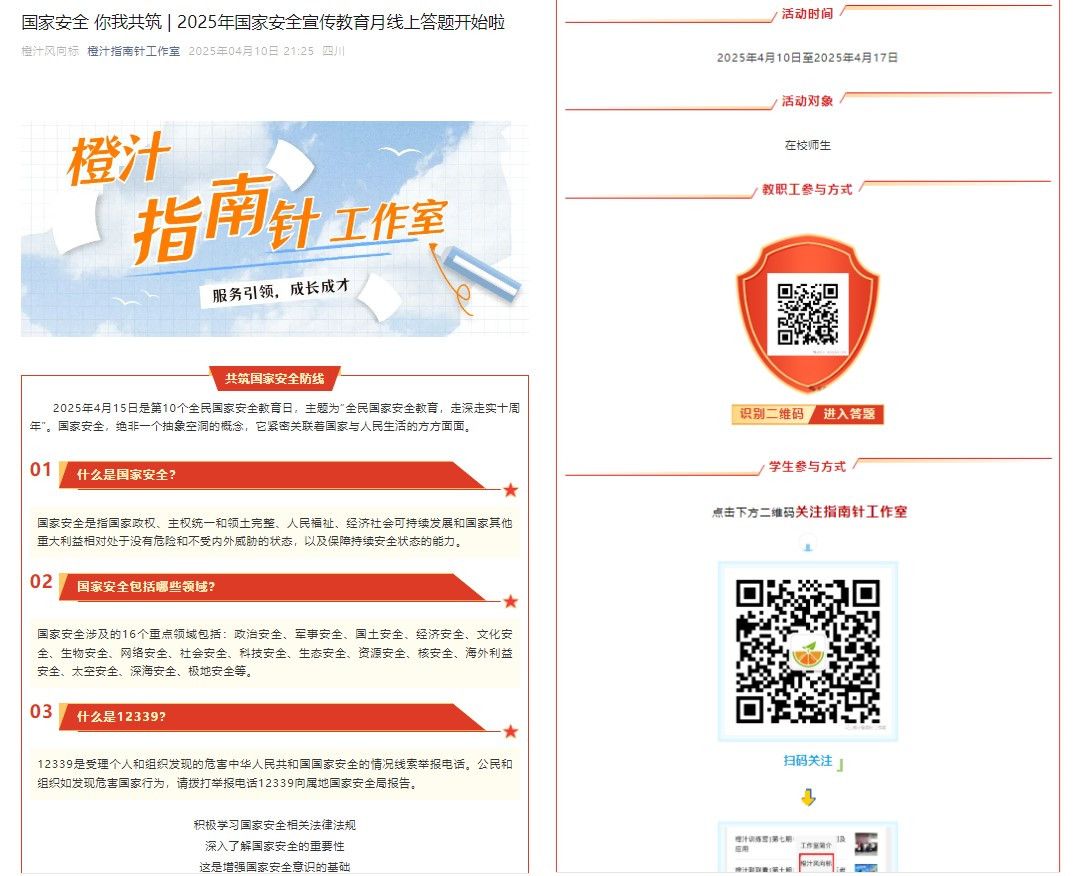
Task: Click the red star beside 什么是国家安全?
Action: pos(511,490)
